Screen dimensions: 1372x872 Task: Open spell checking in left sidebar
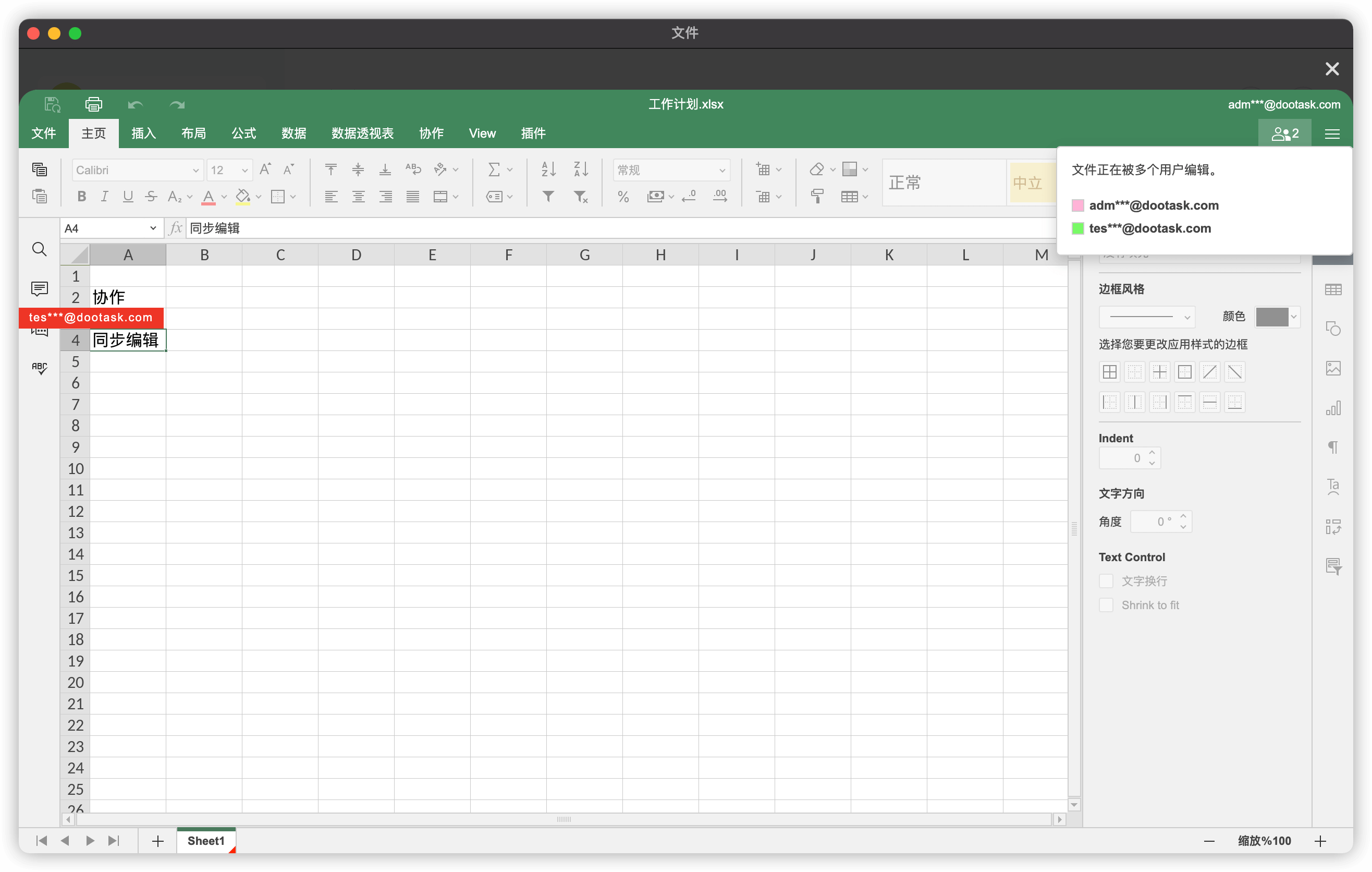tap(39, 368)
